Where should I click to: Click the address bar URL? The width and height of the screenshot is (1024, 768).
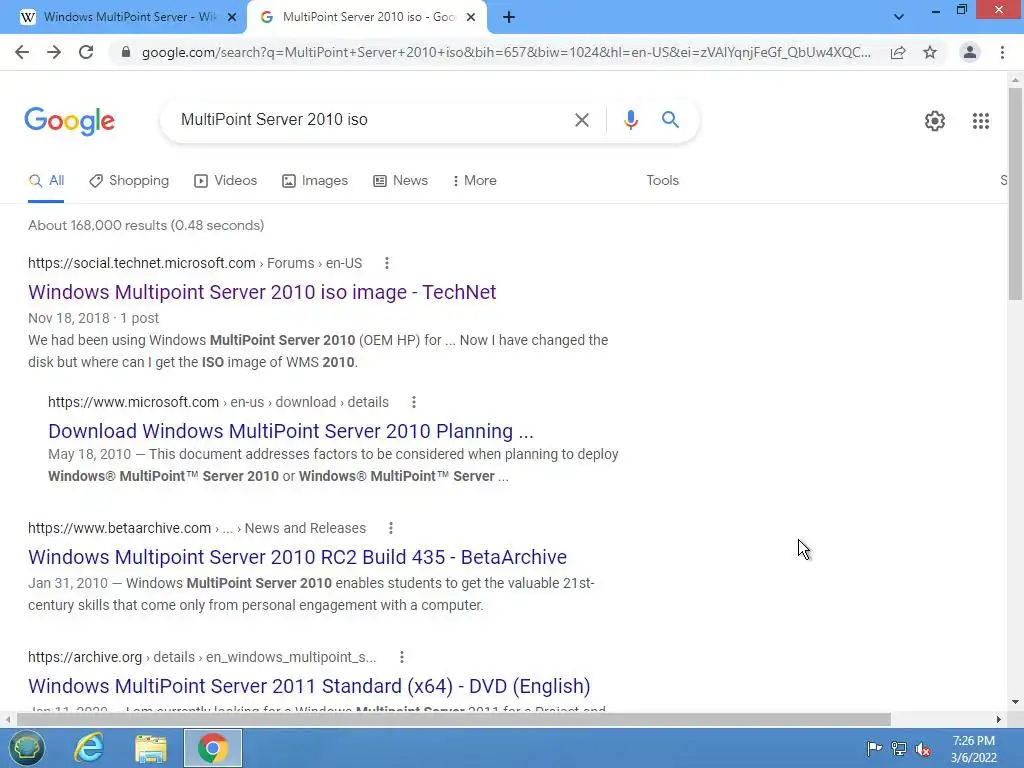pos(506,52)
